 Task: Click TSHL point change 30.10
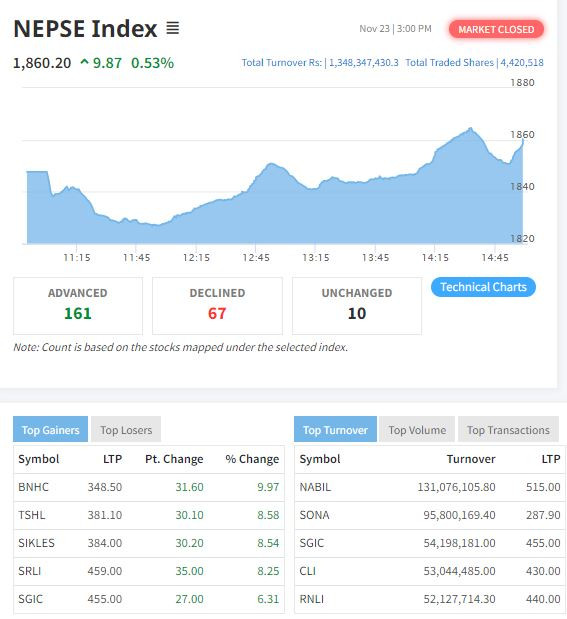click(x=190, y=515)
